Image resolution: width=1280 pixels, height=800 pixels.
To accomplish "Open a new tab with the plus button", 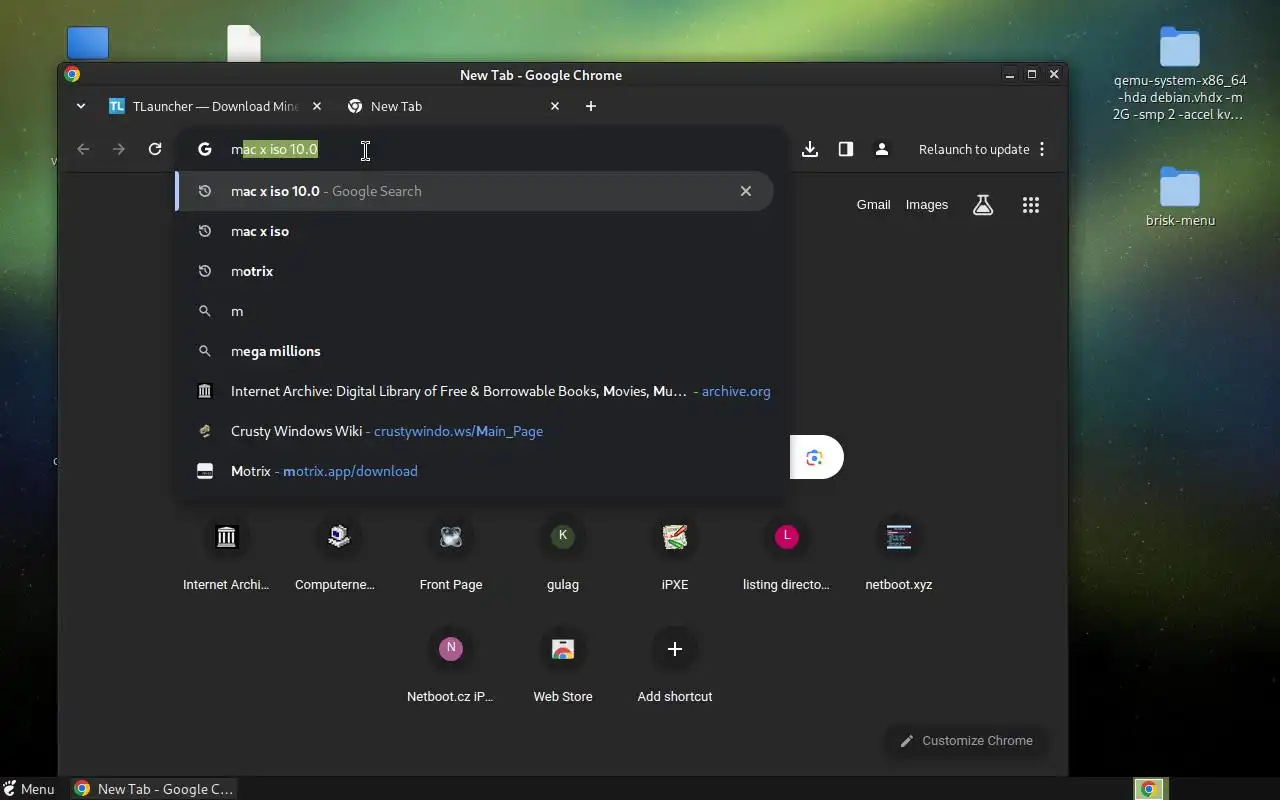I will point(591,106).
